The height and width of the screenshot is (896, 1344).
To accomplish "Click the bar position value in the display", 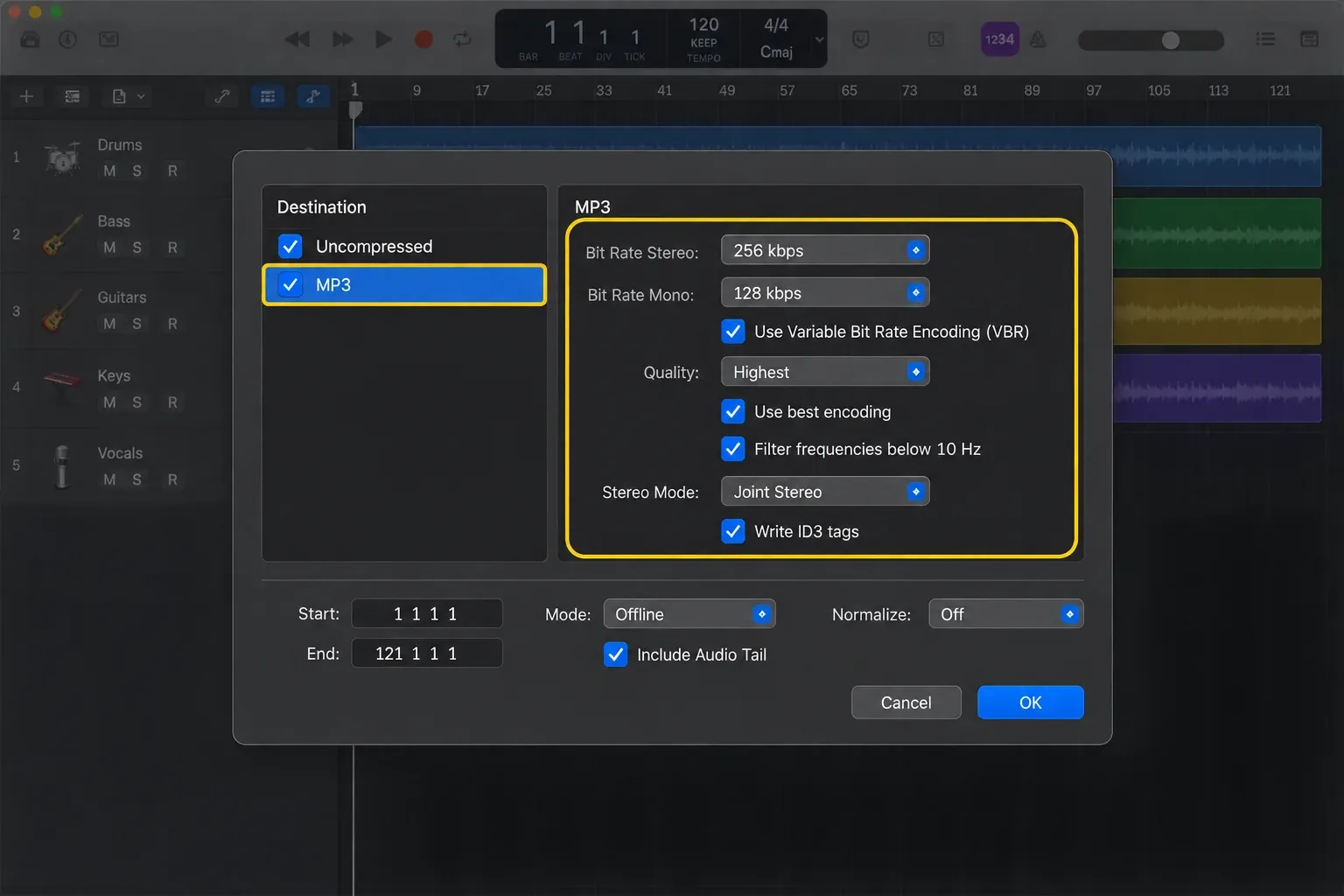I will [x=551, y=33].
